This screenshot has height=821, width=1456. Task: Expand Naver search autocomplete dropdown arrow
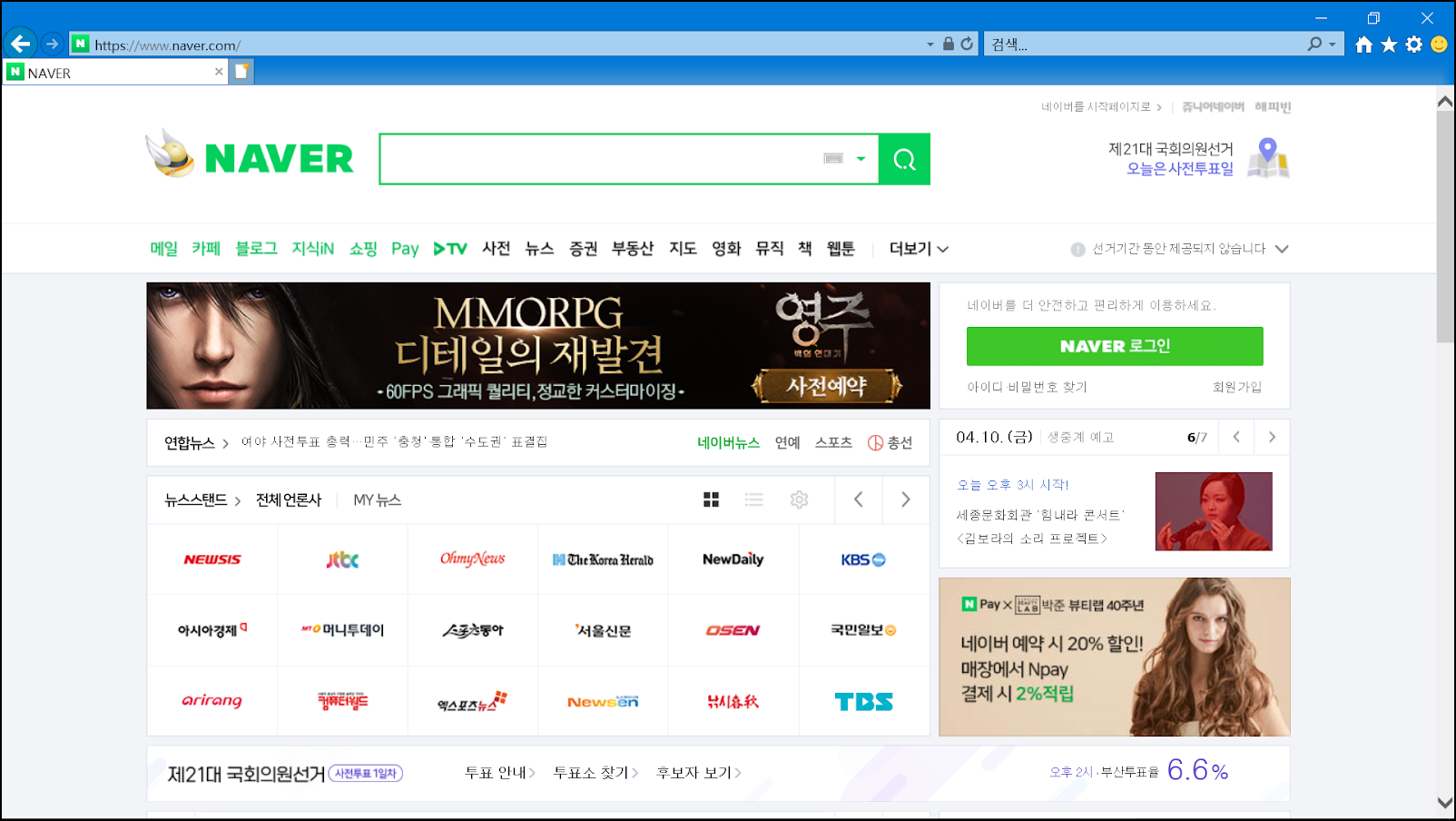[861, 159]
